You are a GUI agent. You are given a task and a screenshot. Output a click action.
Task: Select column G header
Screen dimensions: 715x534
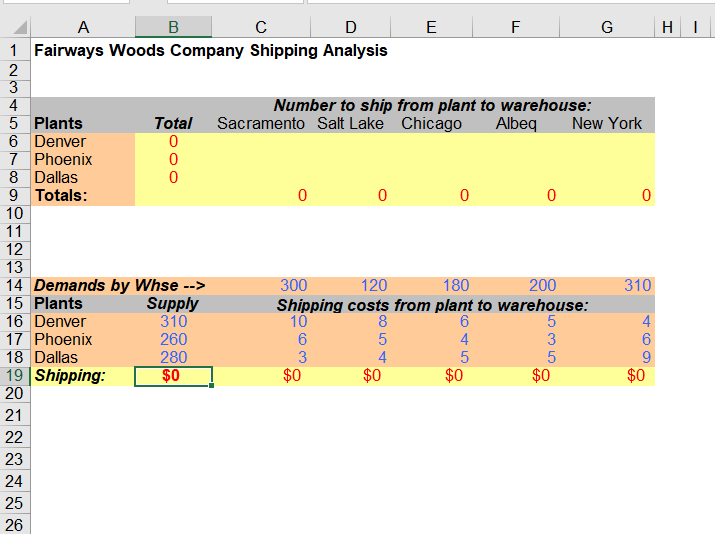coord(607,27)
